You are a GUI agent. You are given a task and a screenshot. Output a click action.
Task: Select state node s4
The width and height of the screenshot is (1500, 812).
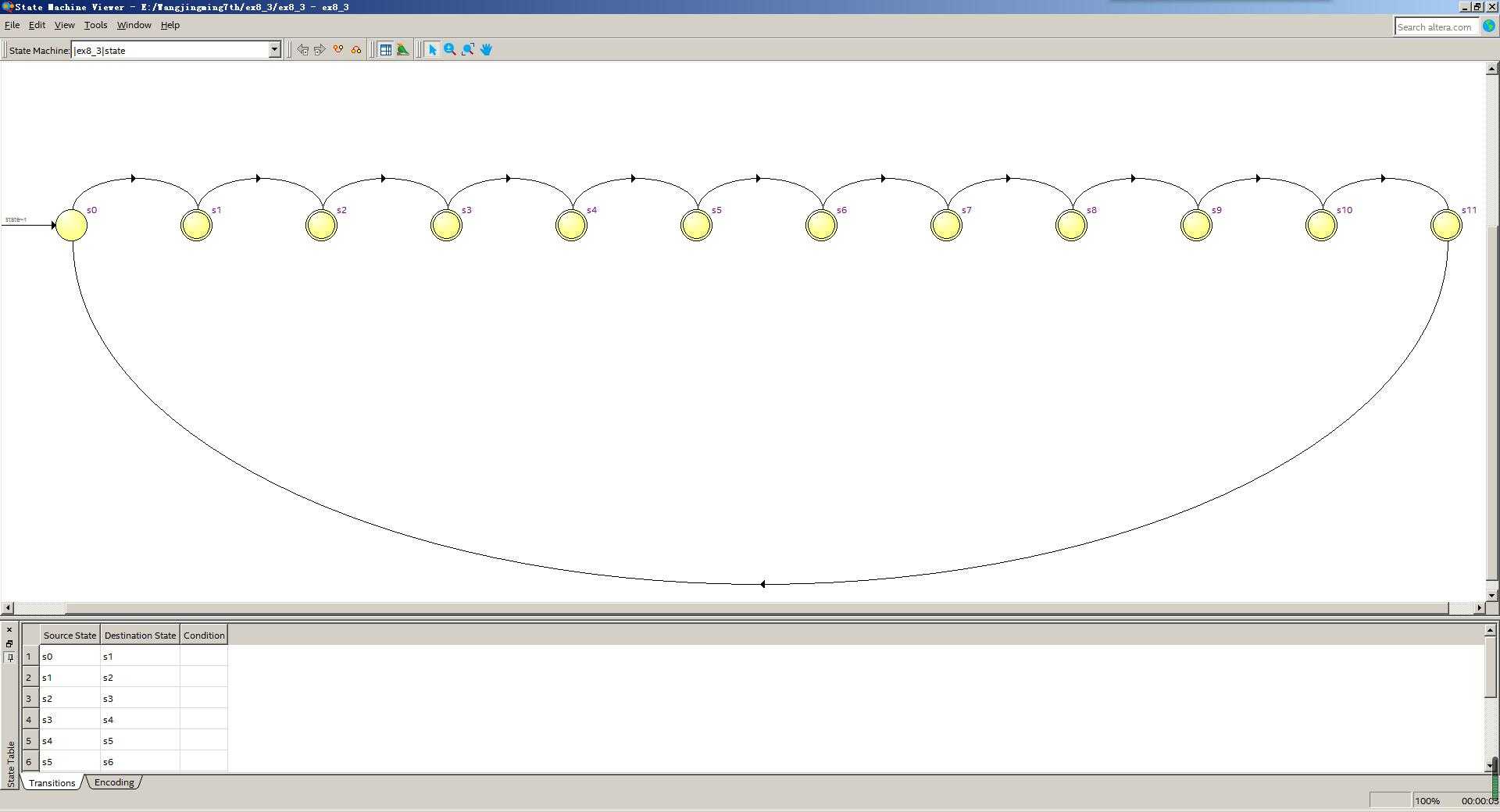pos(571,226)
